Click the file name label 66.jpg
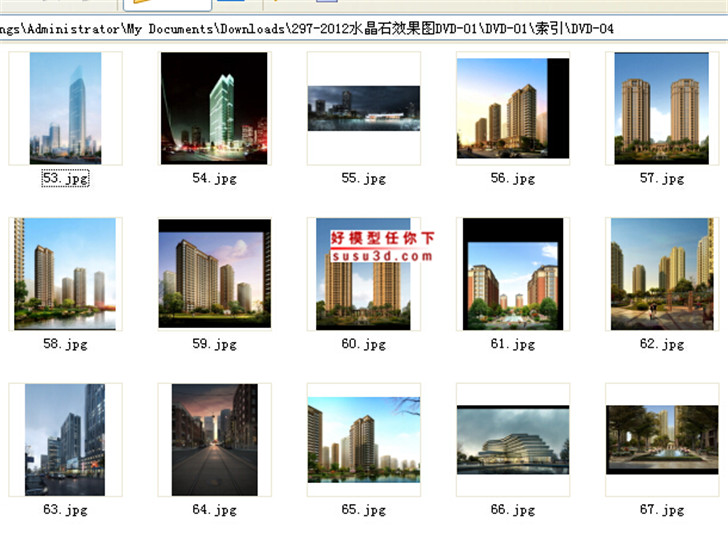 point(513,510)
